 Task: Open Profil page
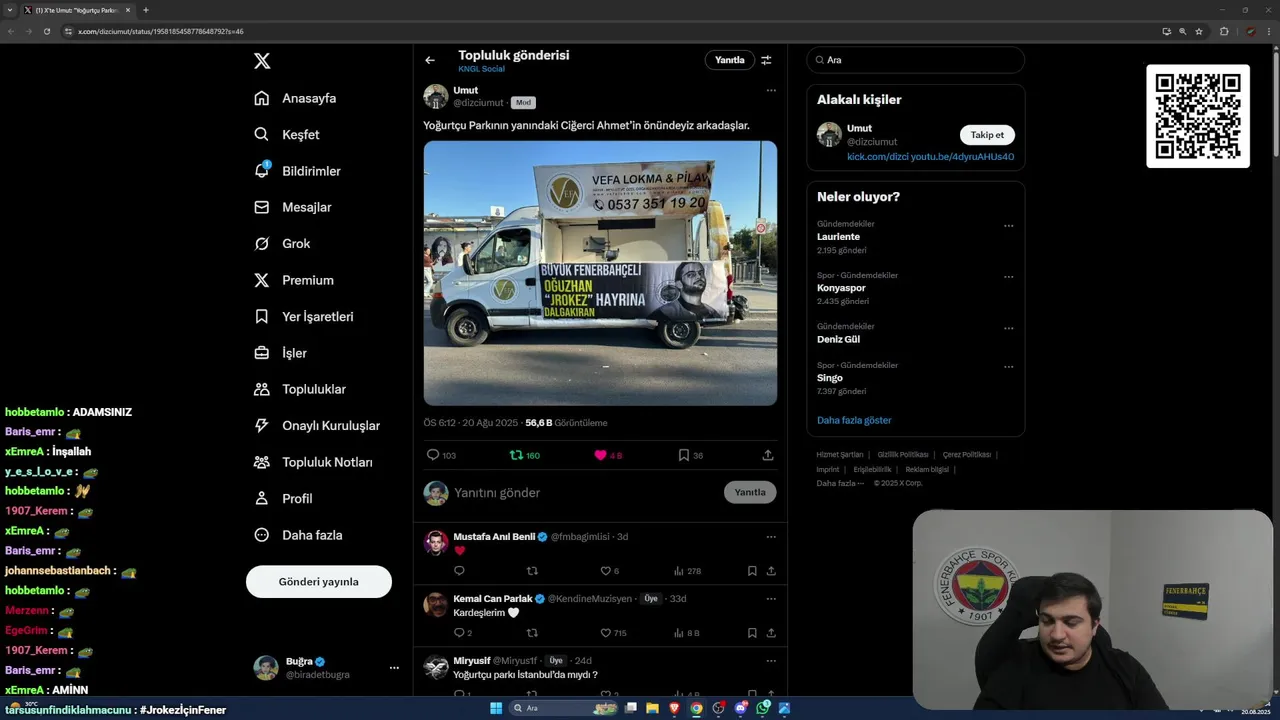click(283, 498)
